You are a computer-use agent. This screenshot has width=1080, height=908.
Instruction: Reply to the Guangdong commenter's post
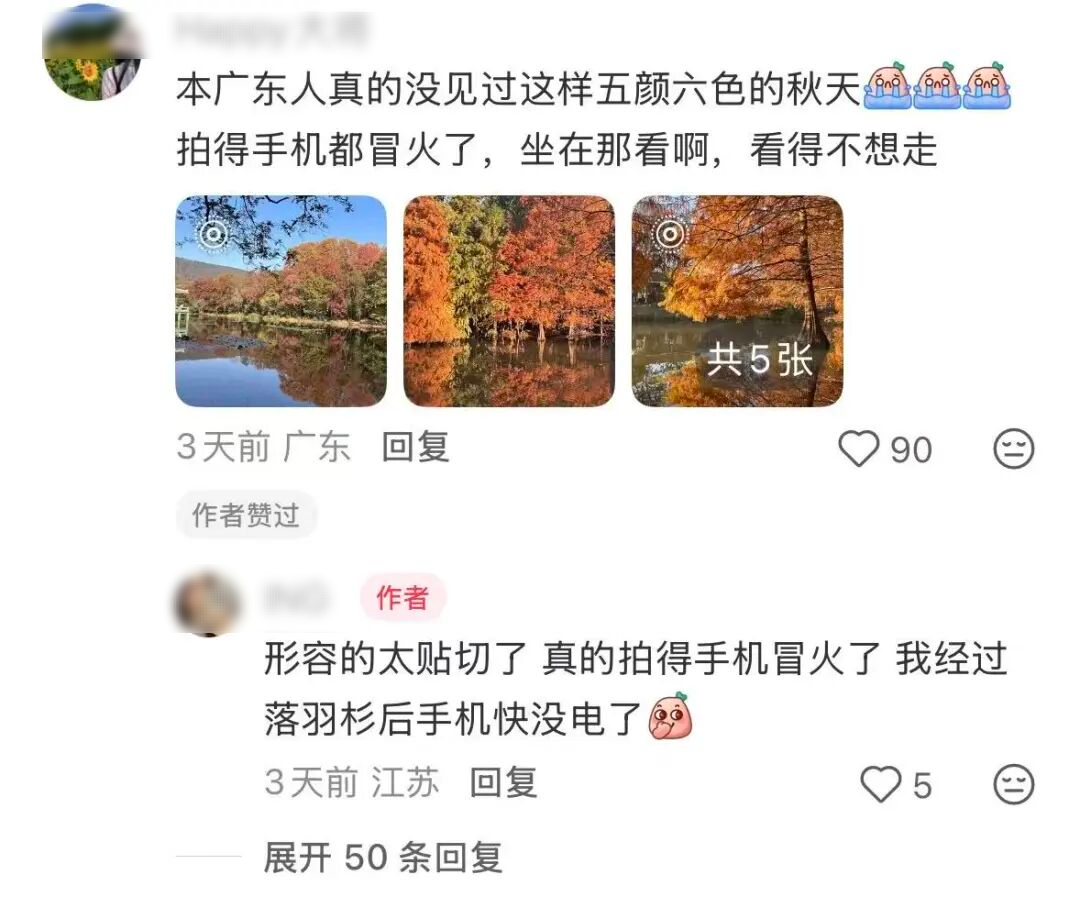pyautogui.click(x=416, y=447)
